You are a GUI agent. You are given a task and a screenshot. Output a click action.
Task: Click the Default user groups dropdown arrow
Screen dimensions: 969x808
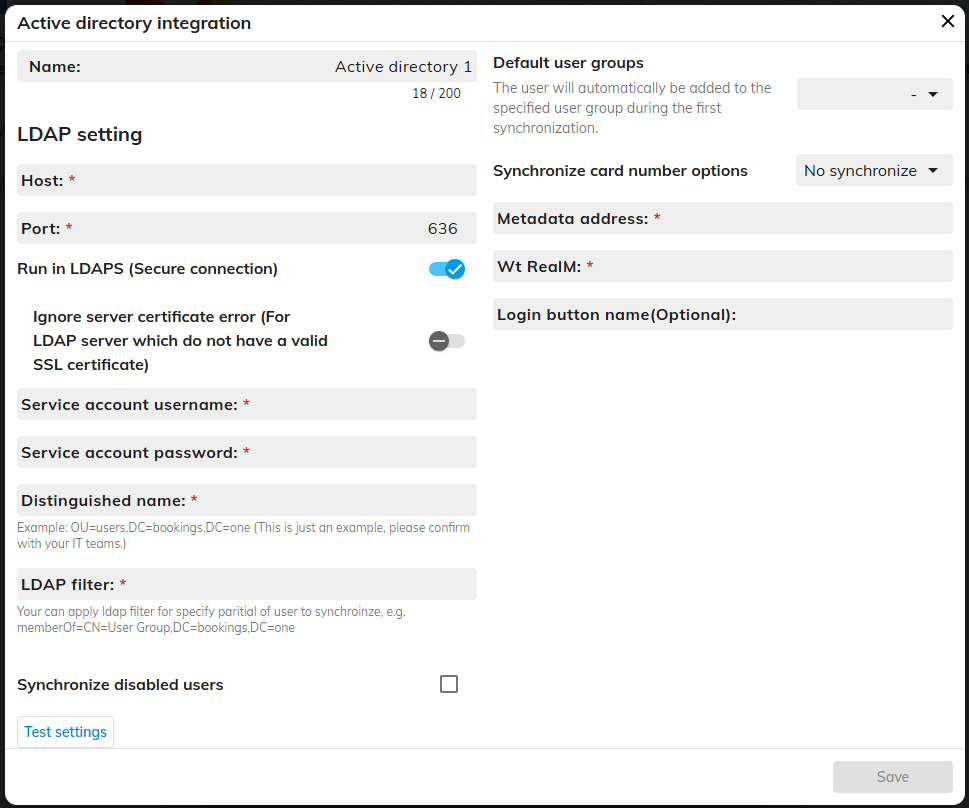933,94
